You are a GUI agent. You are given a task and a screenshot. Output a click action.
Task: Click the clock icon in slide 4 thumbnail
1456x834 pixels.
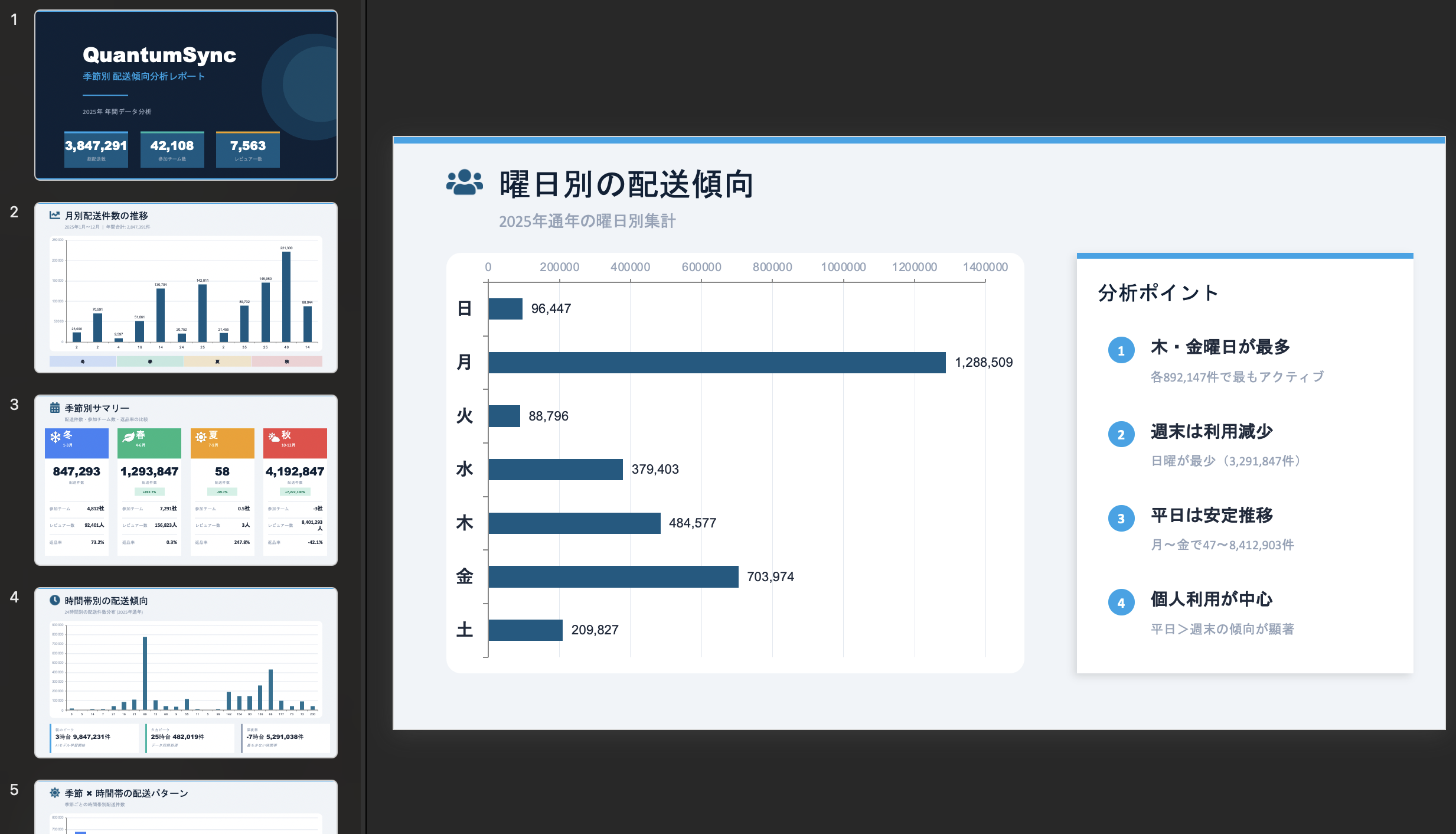54,600
